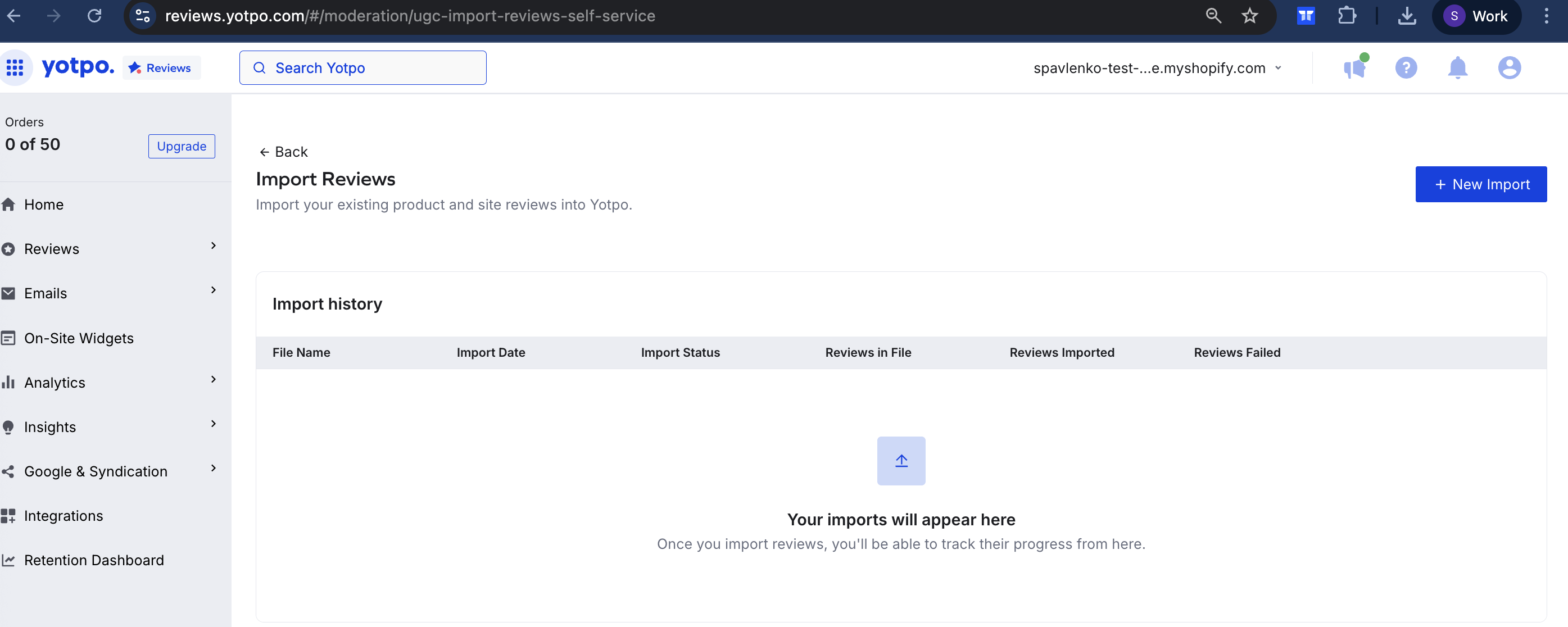Click the yotpo logo

tap(78, 67)
